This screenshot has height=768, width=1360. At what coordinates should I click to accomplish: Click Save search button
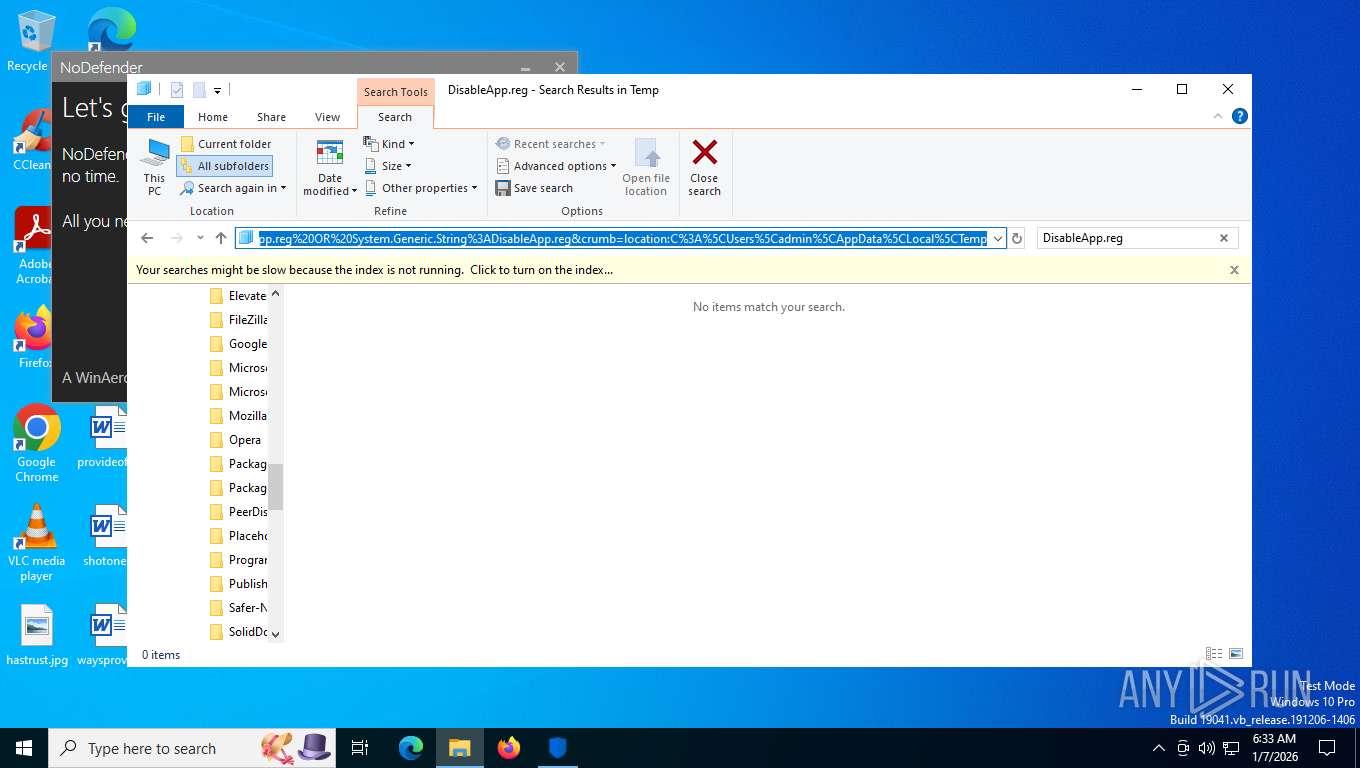(534, 188)
